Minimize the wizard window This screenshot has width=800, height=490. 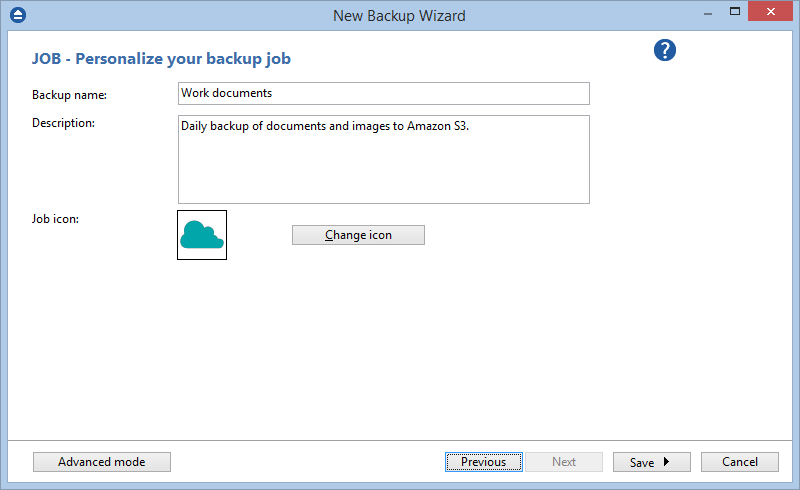708,13
